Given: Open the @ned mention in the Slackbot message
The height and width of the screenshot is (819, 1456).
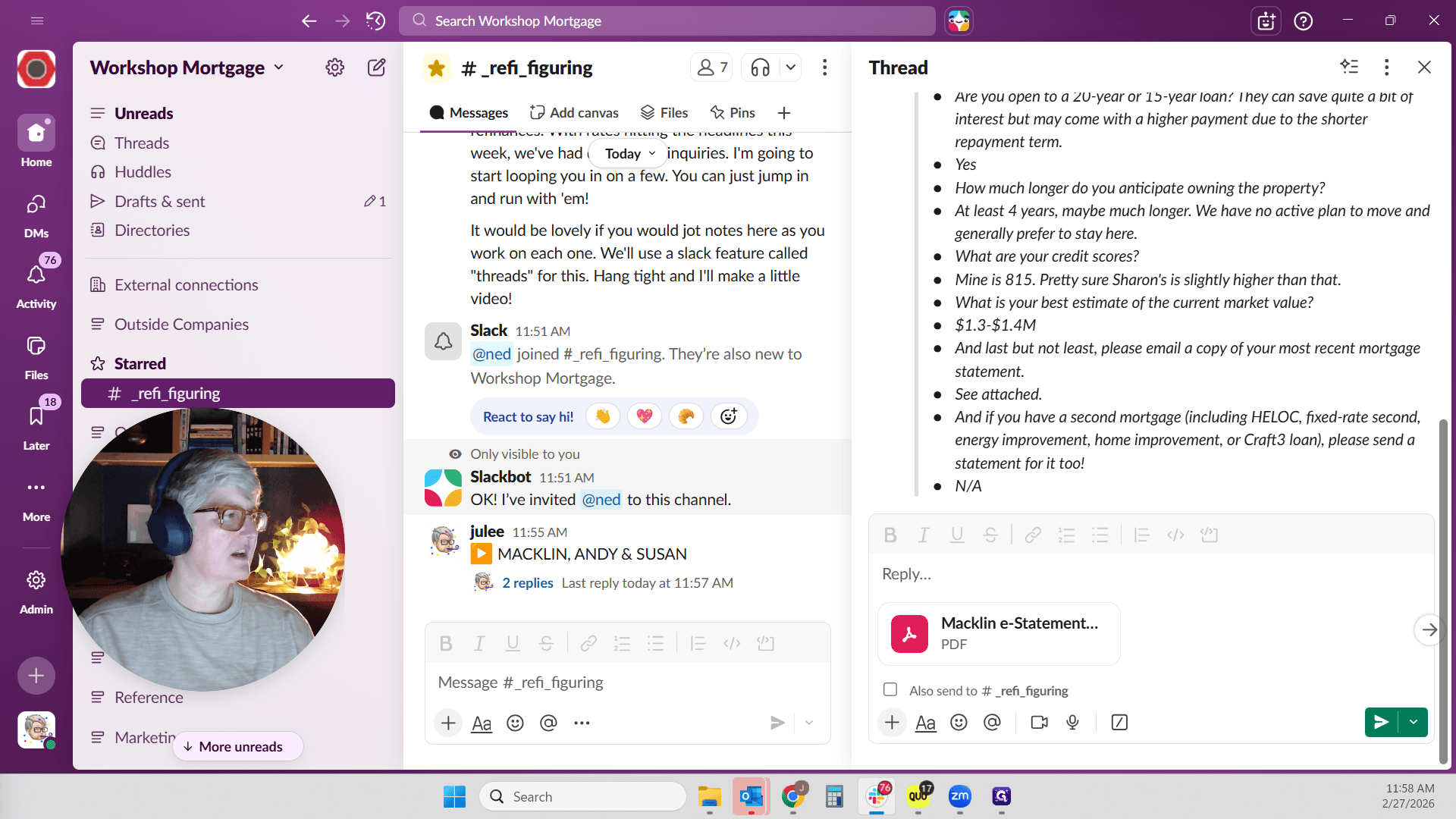Looking at the screenshot, I should point(601,500).
